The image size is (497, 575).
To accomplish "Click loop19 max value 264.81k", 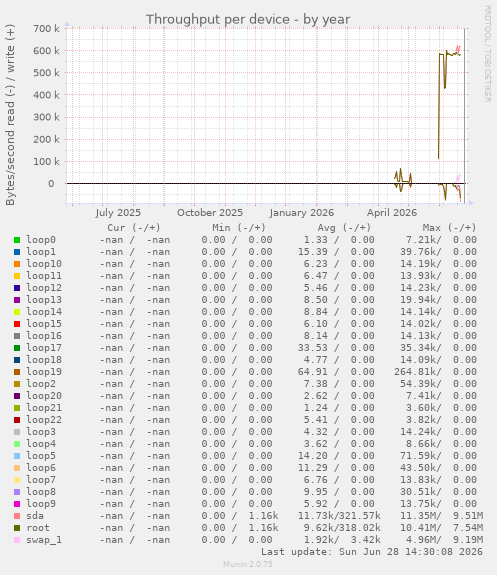I will [418, 372].
